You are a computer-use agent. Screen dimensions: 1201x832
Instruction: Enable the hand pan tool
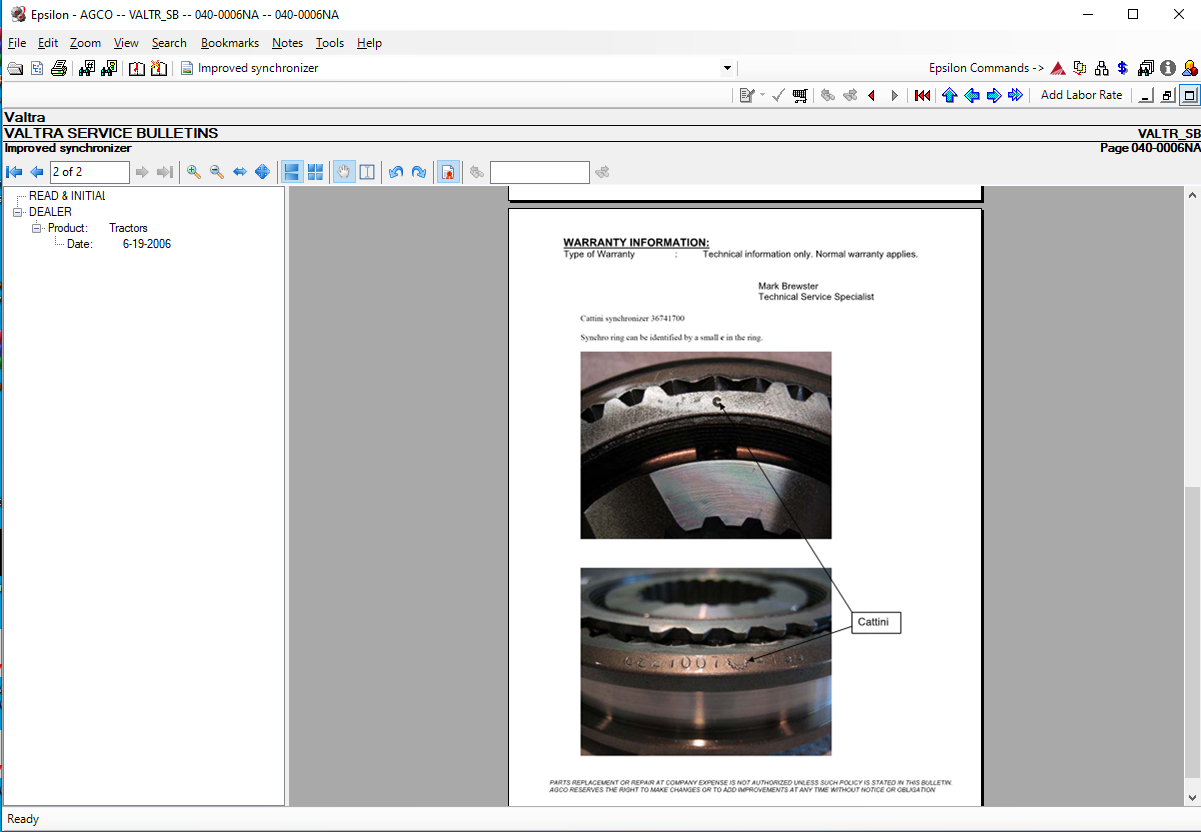[x=344, y=172]
